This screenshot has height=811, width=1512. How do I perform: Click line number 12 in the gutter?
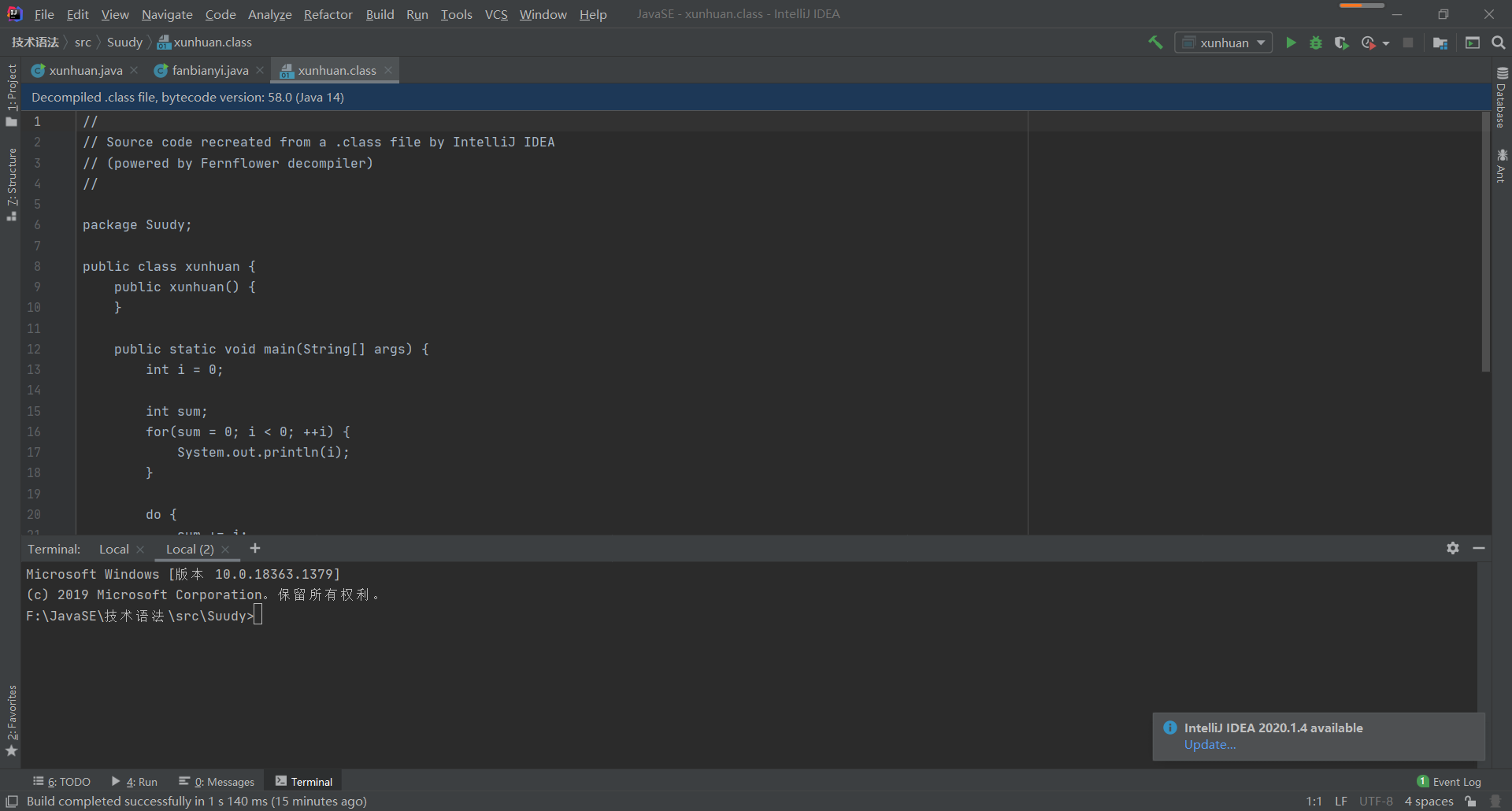pyautogui.click(x=34, y=349)
